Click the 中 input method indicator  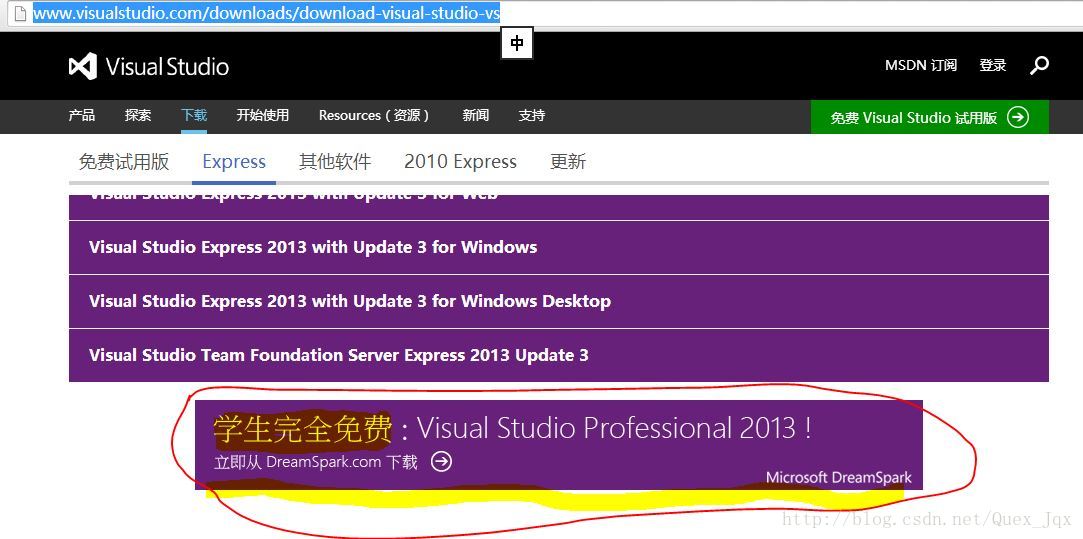[517, 44]
